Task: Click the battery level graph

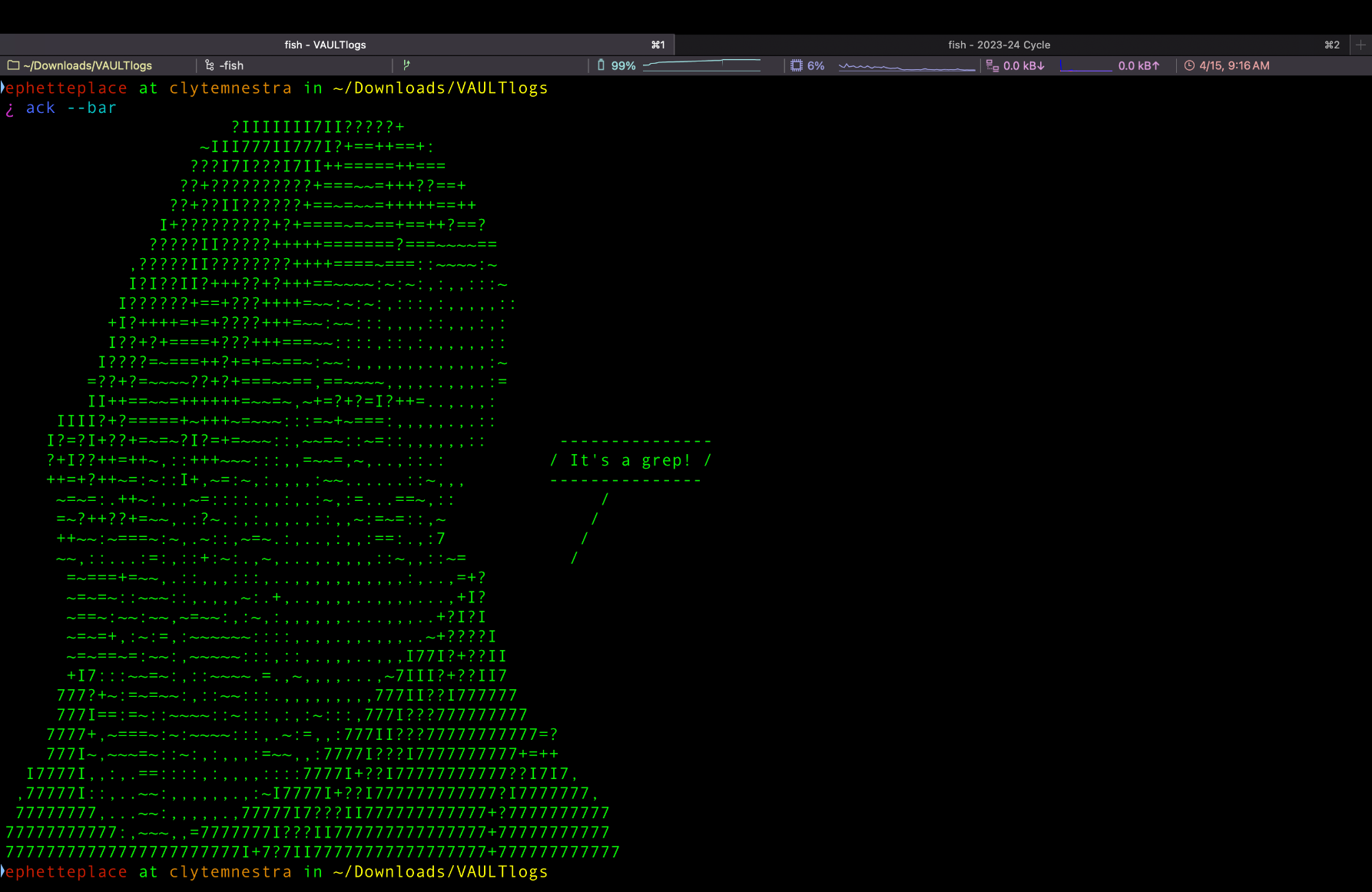Action: [701, 65]
